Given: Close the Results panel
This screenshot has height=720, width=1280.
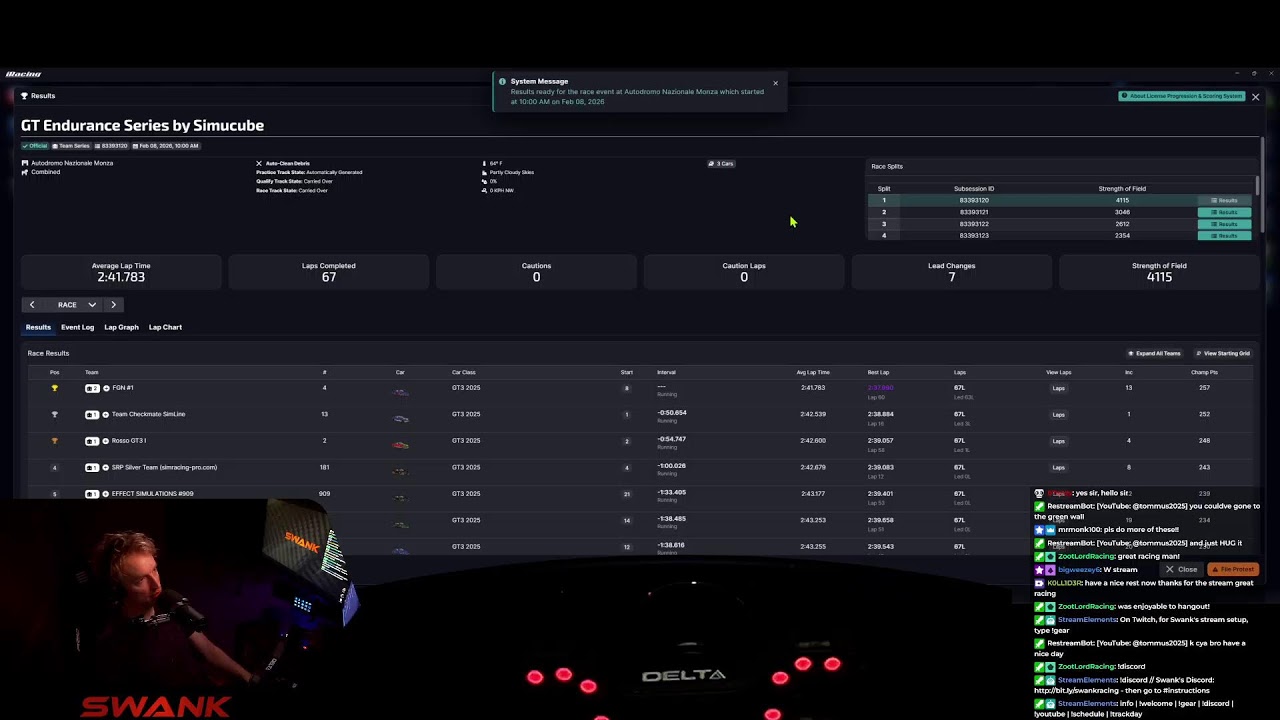Looking at the screenshot, I should coord(1255,97).
